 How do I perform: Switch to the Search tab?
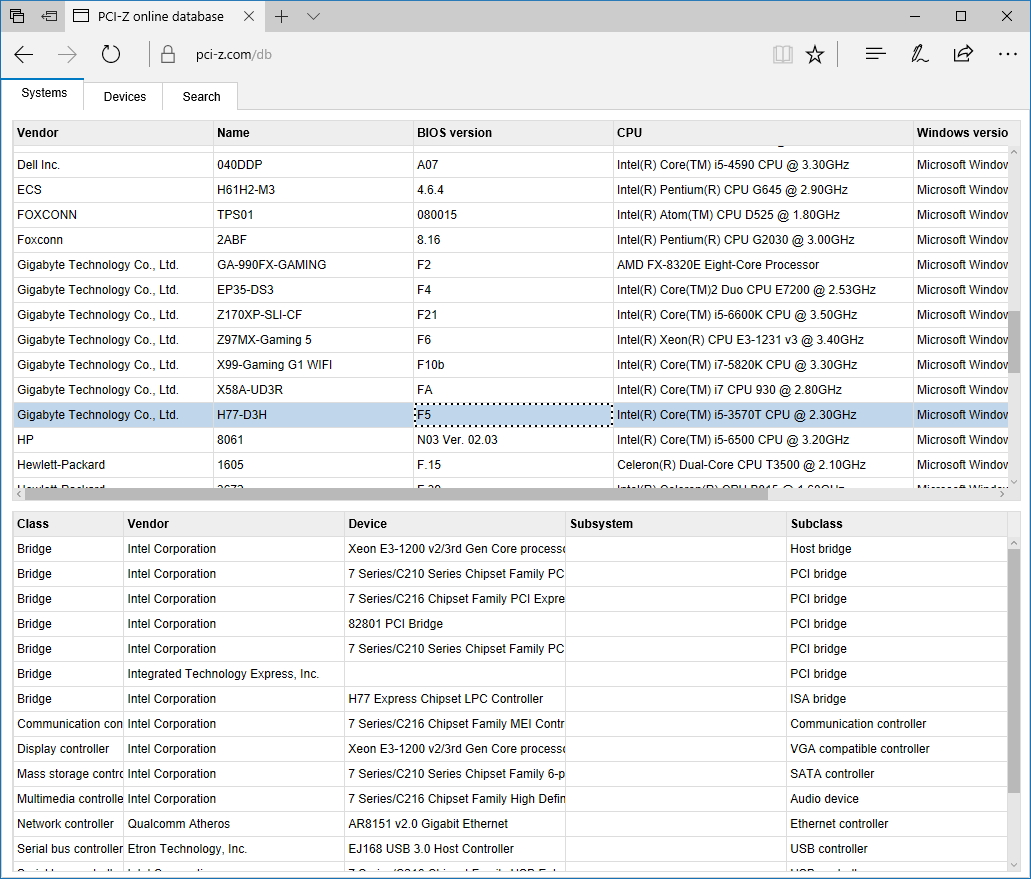point(201,97)
